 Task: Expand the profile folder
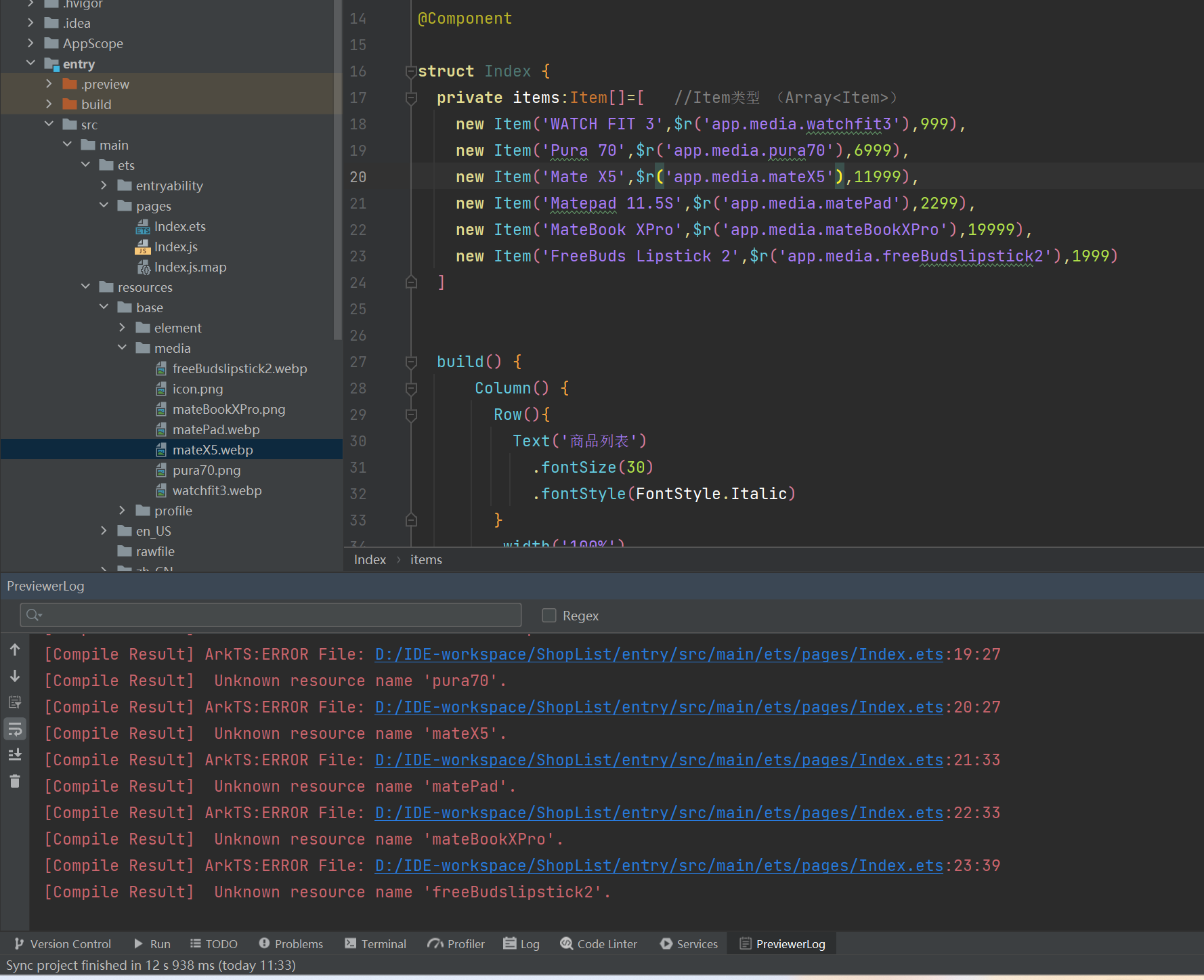click(x=122, y=510)
